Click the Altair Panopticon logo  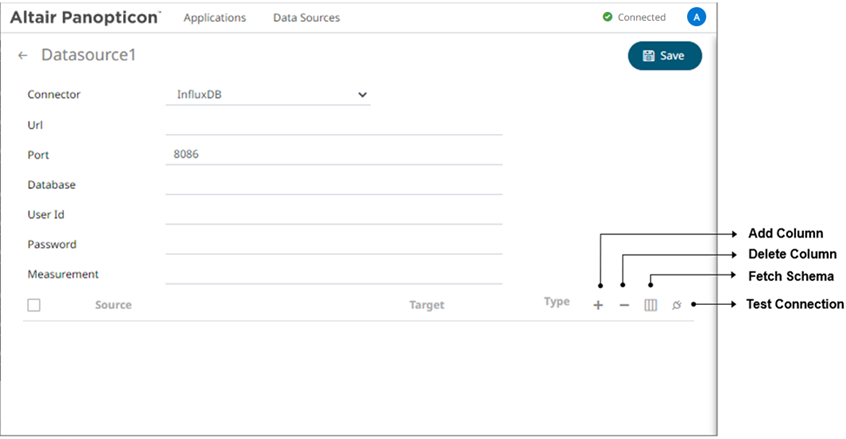click(x=85, y=17)
